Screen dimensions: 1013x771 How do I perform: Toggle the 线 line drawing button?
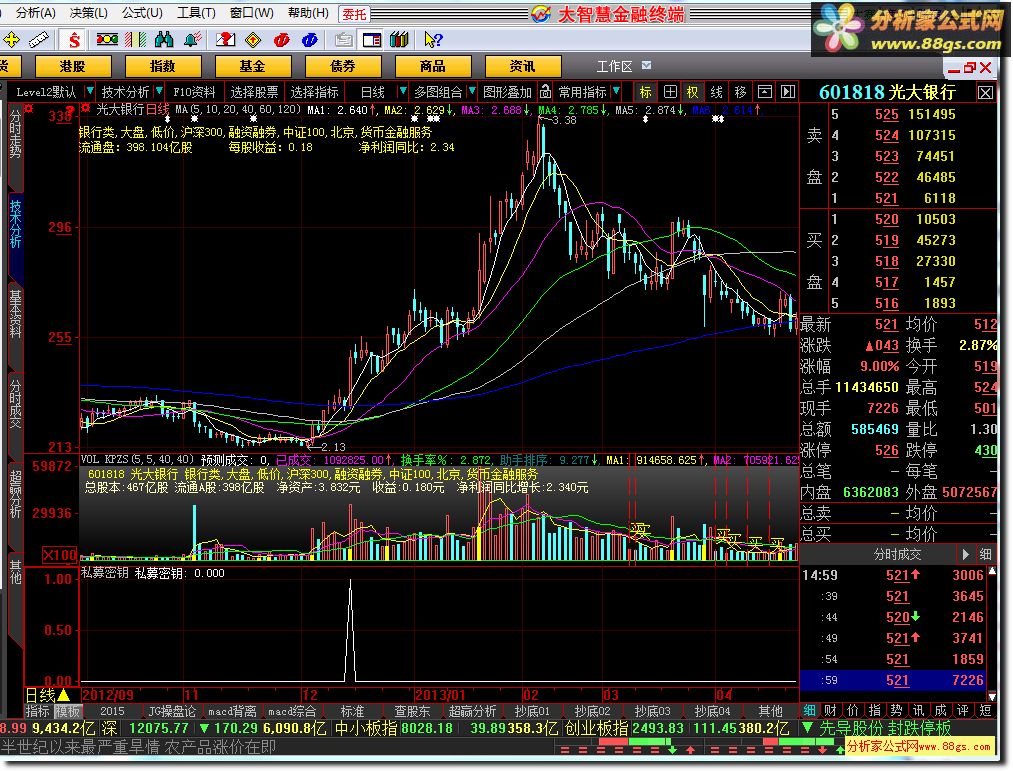pos(716,92)
